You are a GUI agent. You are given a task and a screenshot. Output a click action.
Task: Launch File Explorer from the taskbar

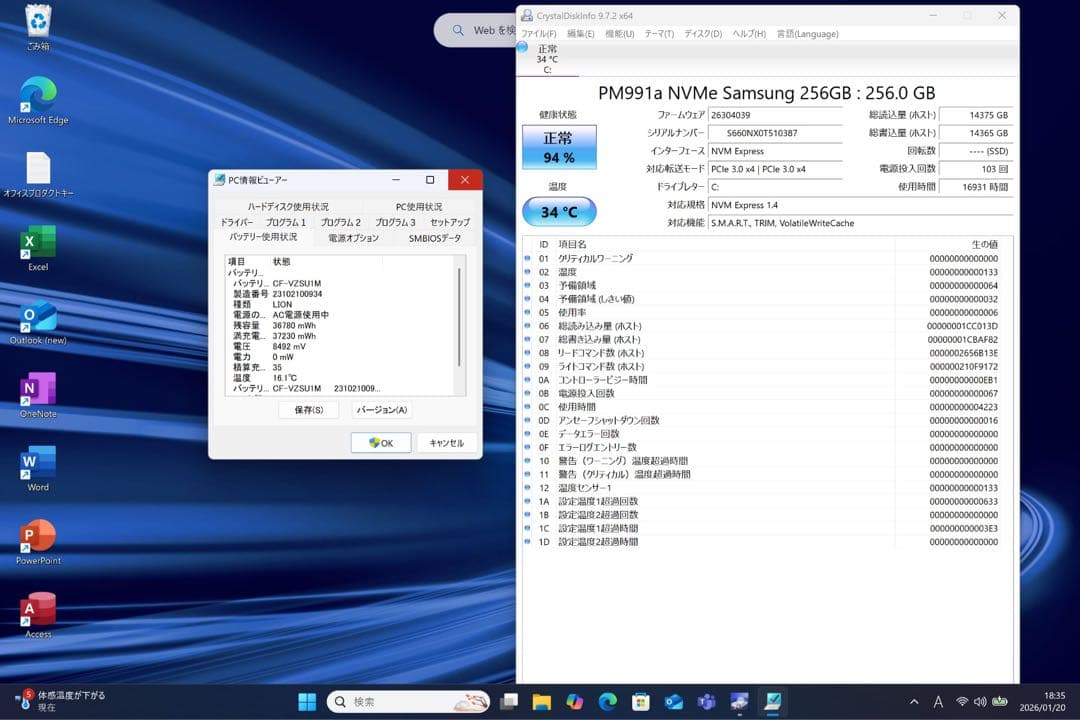541,701
